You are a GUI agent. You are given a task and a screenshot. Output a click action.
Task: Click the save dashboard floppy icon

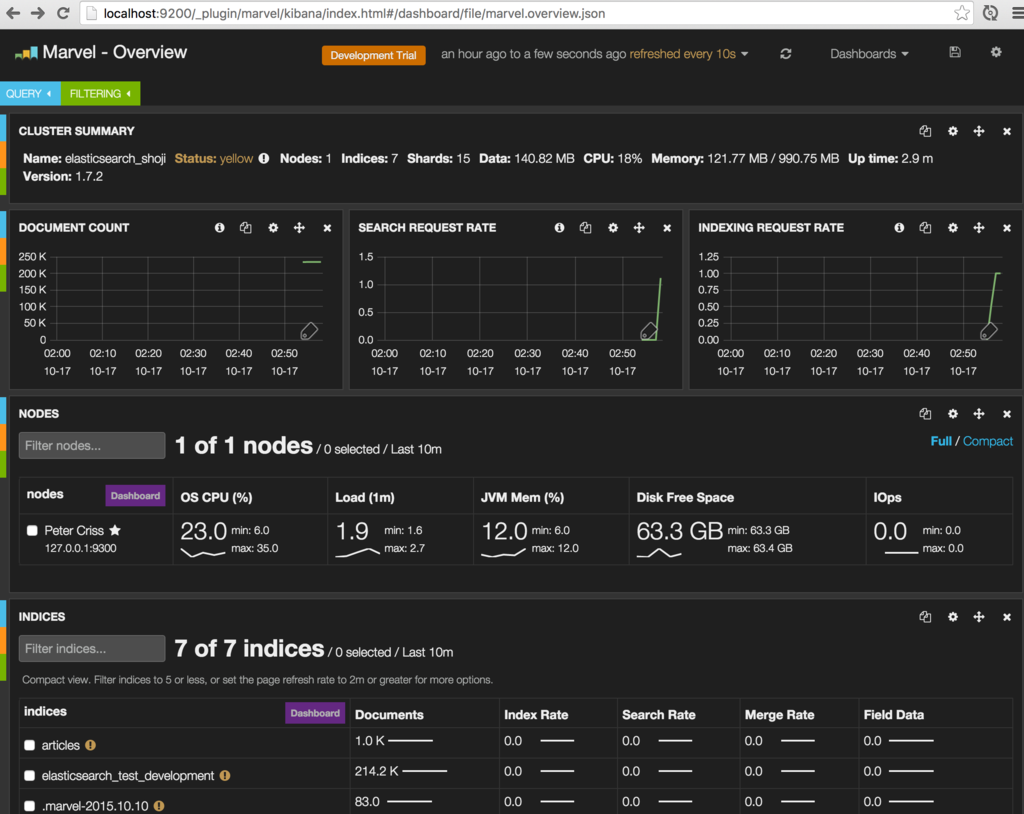click(x=955, y=52)
